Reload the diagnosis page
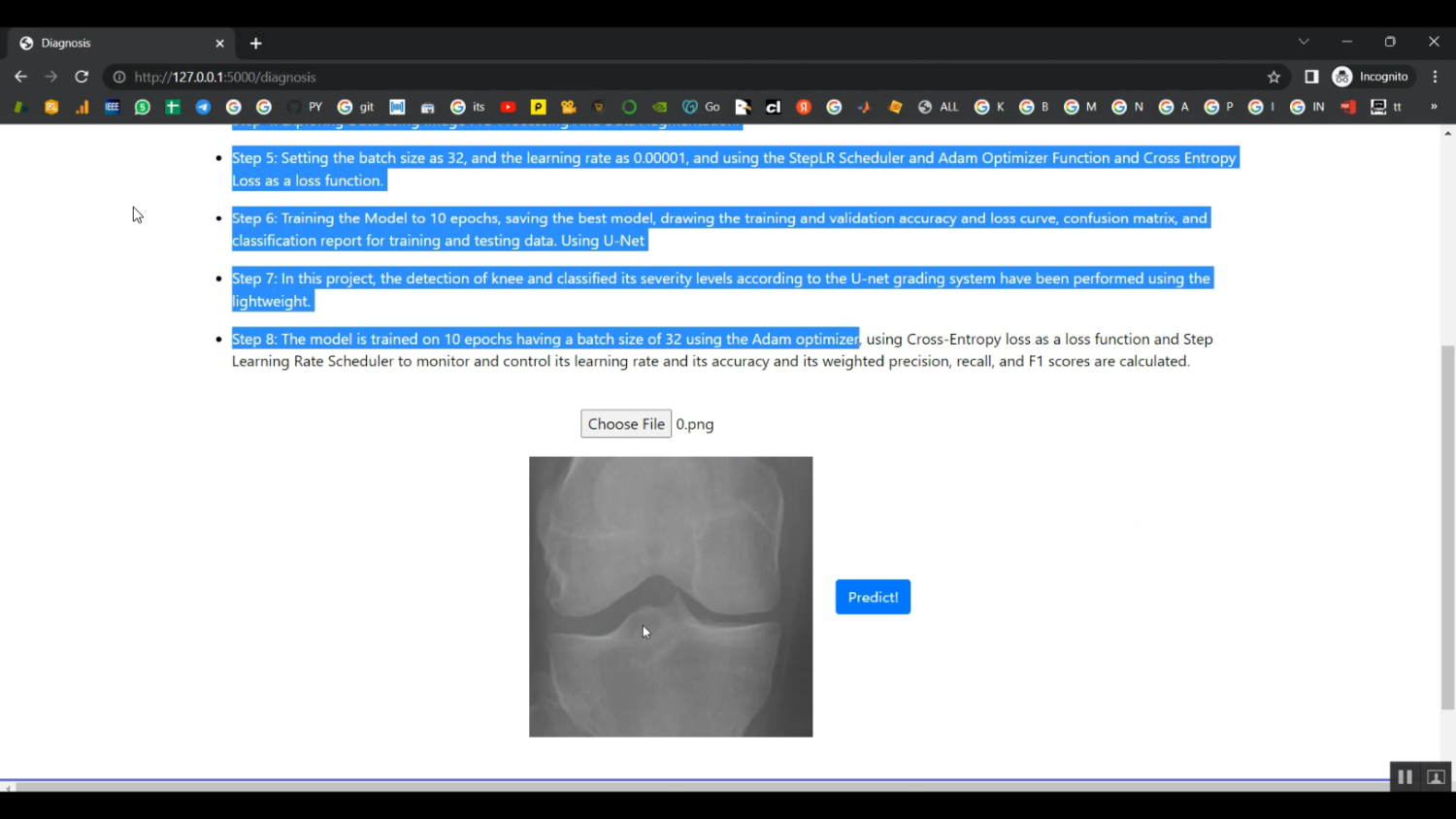This screenshot has width=1456, height=819. tap(82, 77)
